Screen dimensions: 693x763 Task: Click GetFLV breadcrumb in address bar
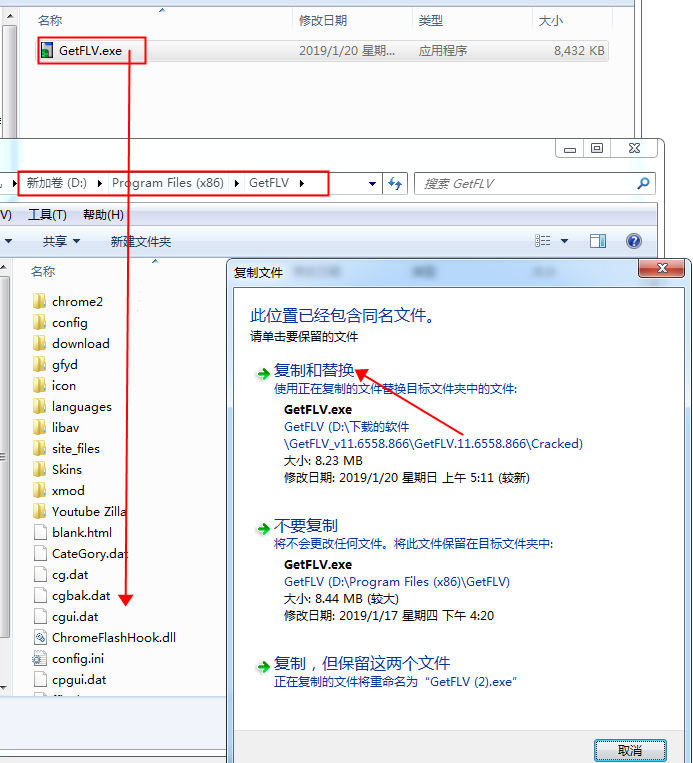269,183
